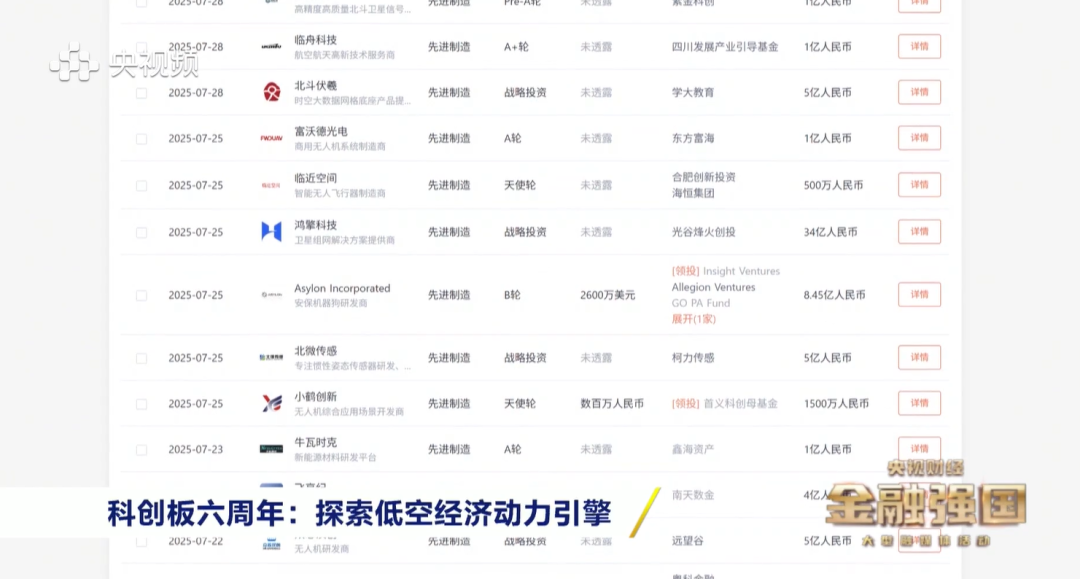Open 详情 for 富沃德光电
This screenshot has height=579, width=1080.
(x=920, y=138)
